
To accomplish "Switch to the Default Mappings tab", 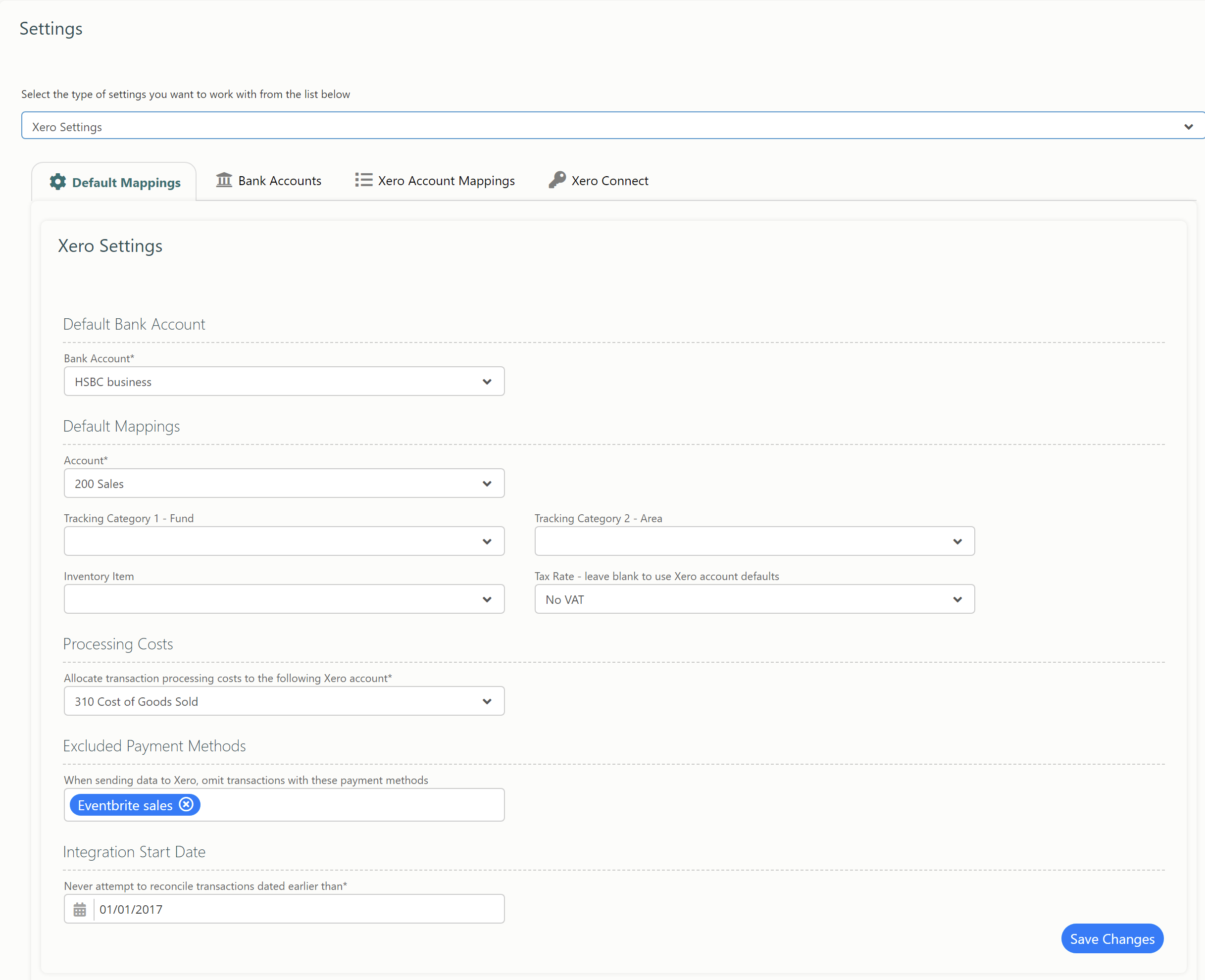I will [x=114, y=182].
